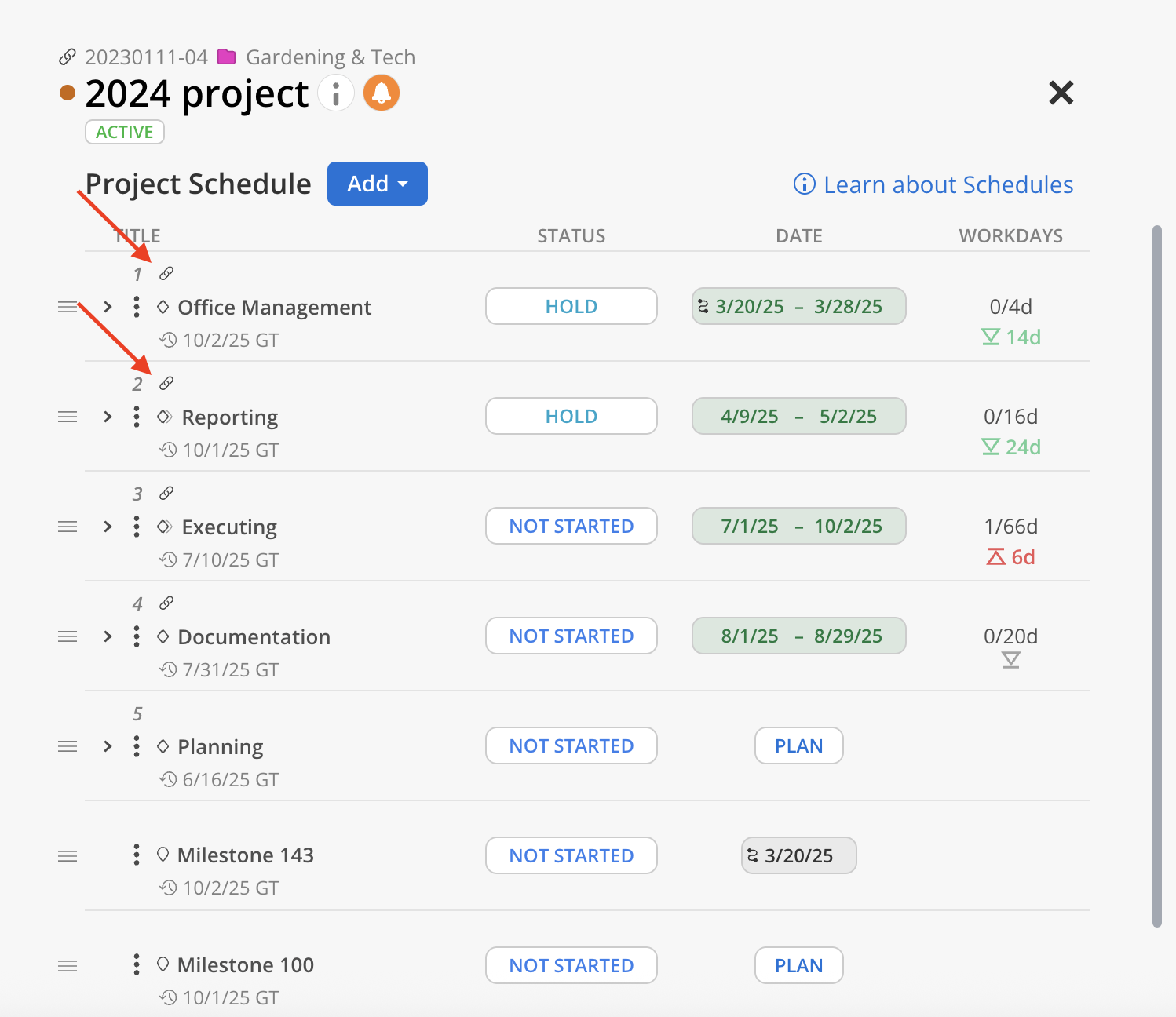Toggle the NOT STARTED status of Milestone 100

571,965
